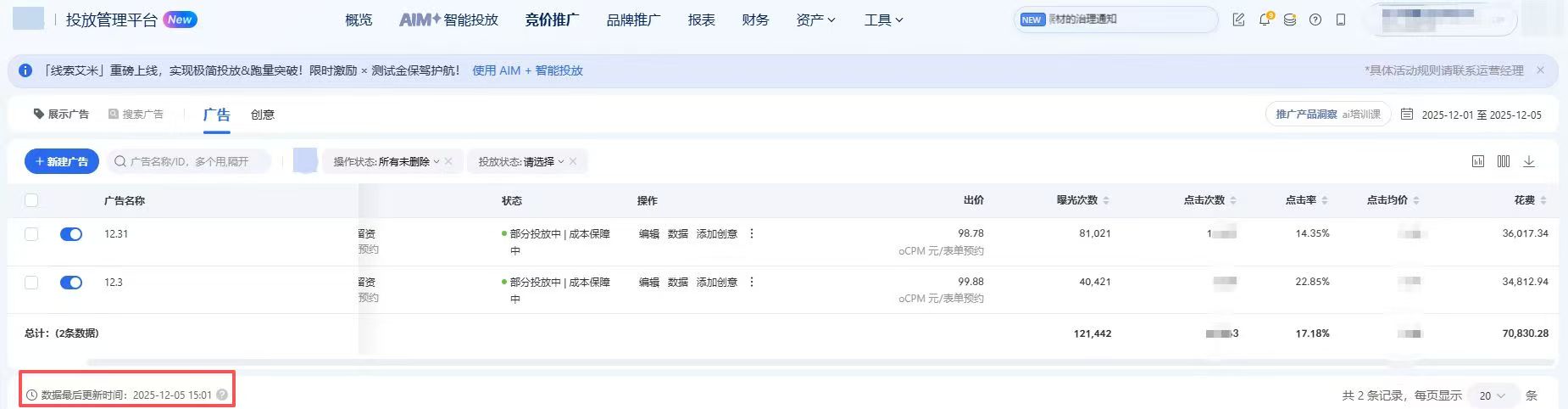
Task: Click the download data icon
Action: [1529, 161]
